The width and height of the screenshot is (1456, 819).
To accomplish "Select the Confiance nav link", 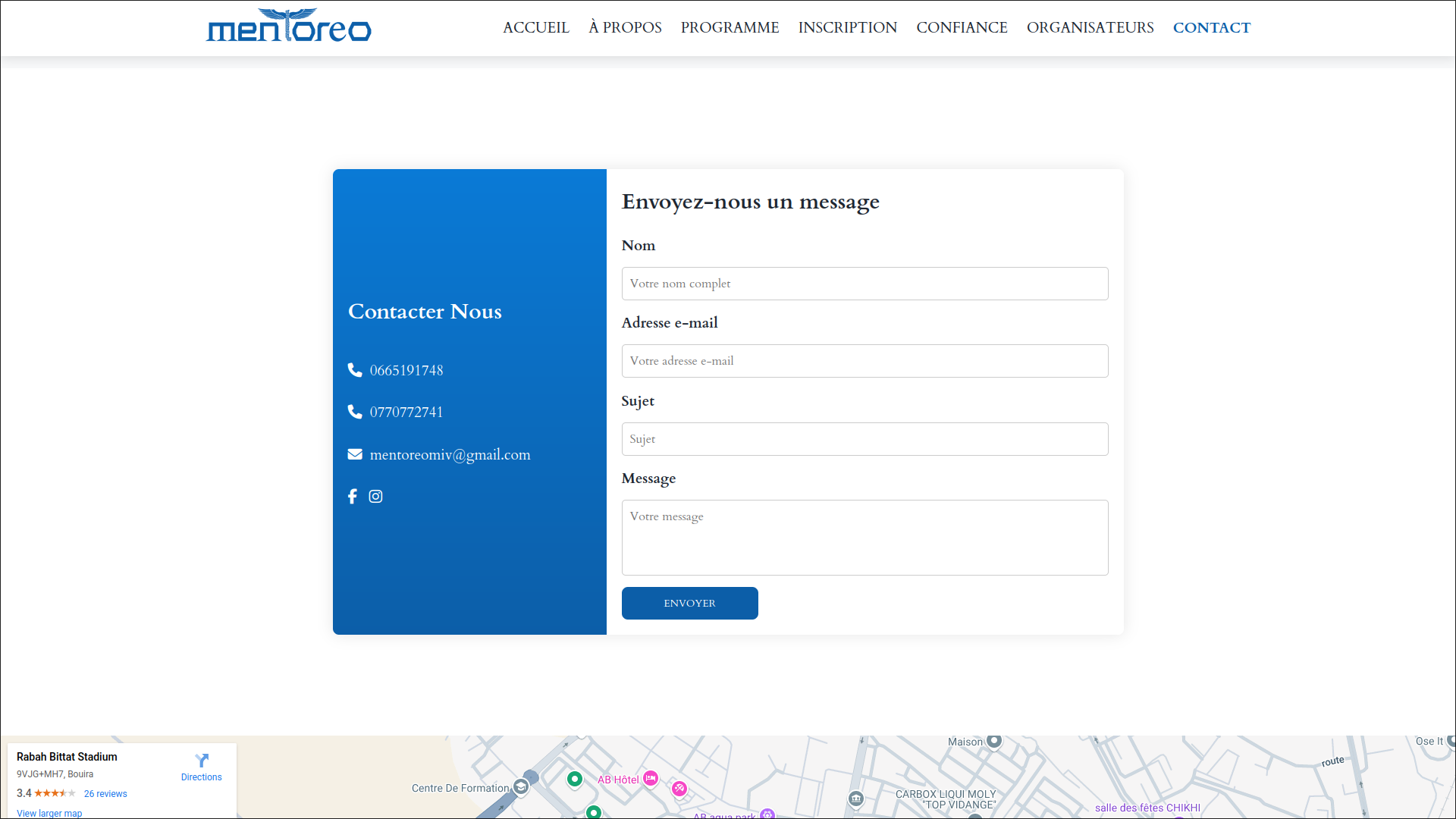I will click(x=962, y=28).
